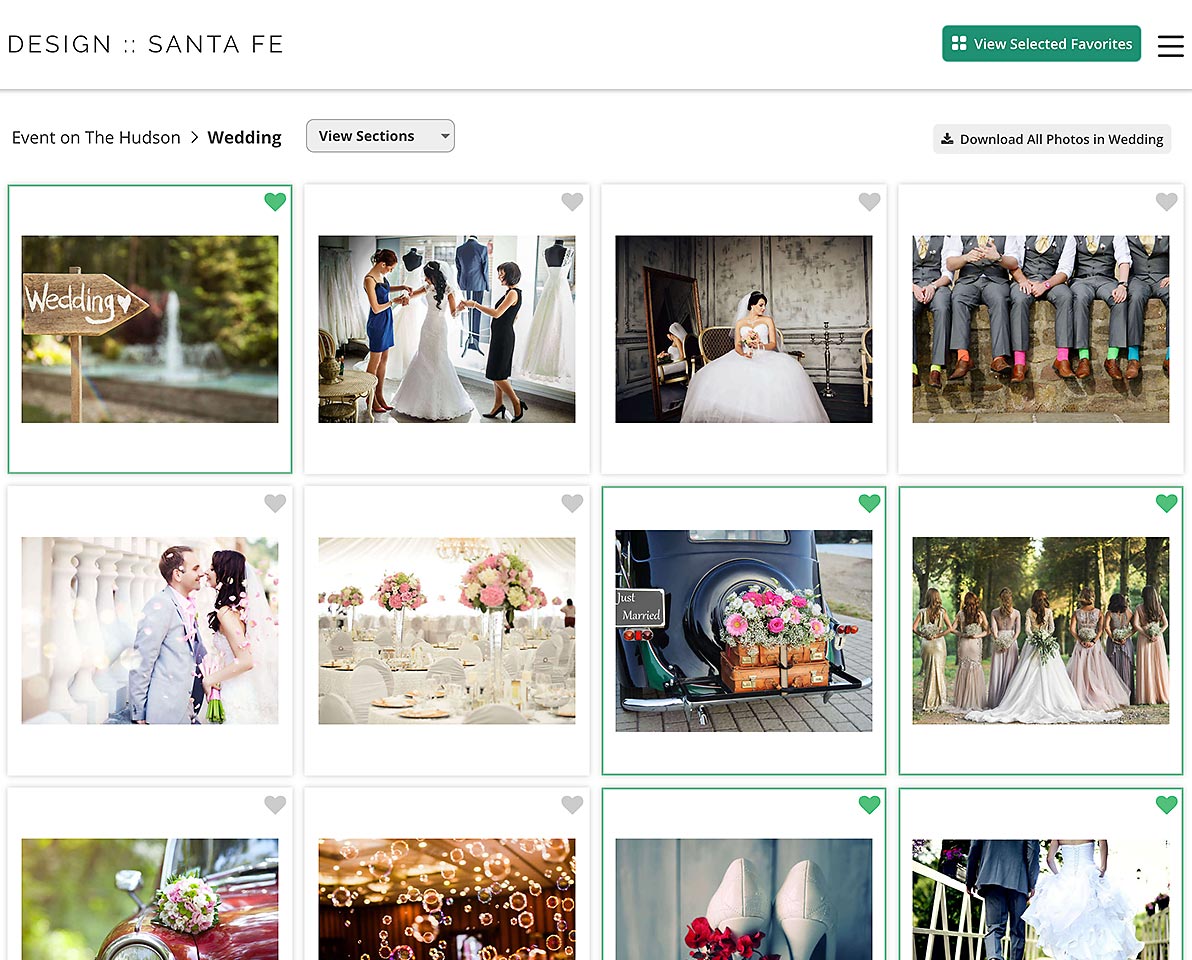Screen dimensions: 1192x960
Task: Open the groomsmen on wall thumbnail
Action: point(1041,329)
